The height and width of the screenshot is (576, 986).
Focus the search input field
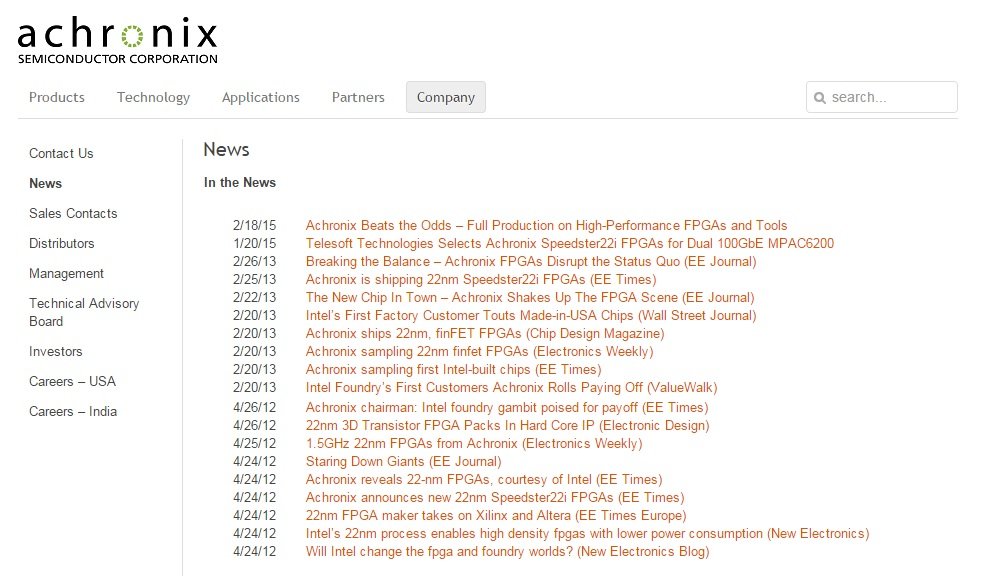[x=882, y=97]
